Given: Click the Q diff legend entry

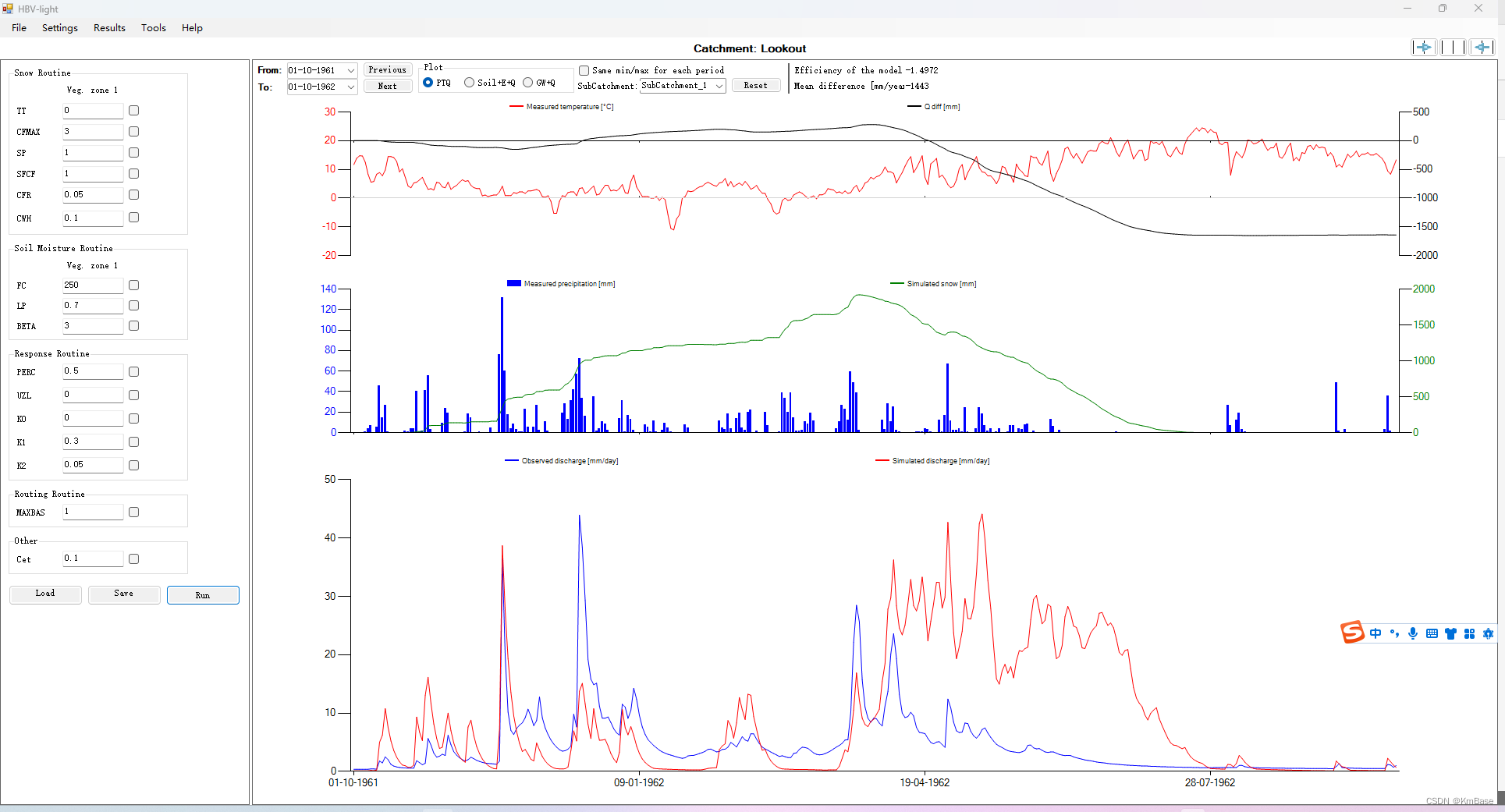Looking at the screenshot, I should click(934, 107).
